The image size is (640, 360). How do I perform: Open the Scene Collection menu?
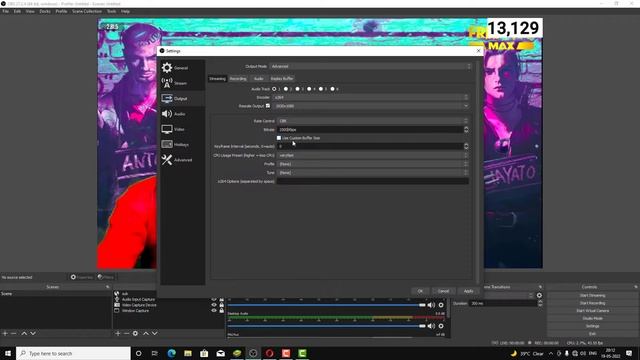[87, 11]
